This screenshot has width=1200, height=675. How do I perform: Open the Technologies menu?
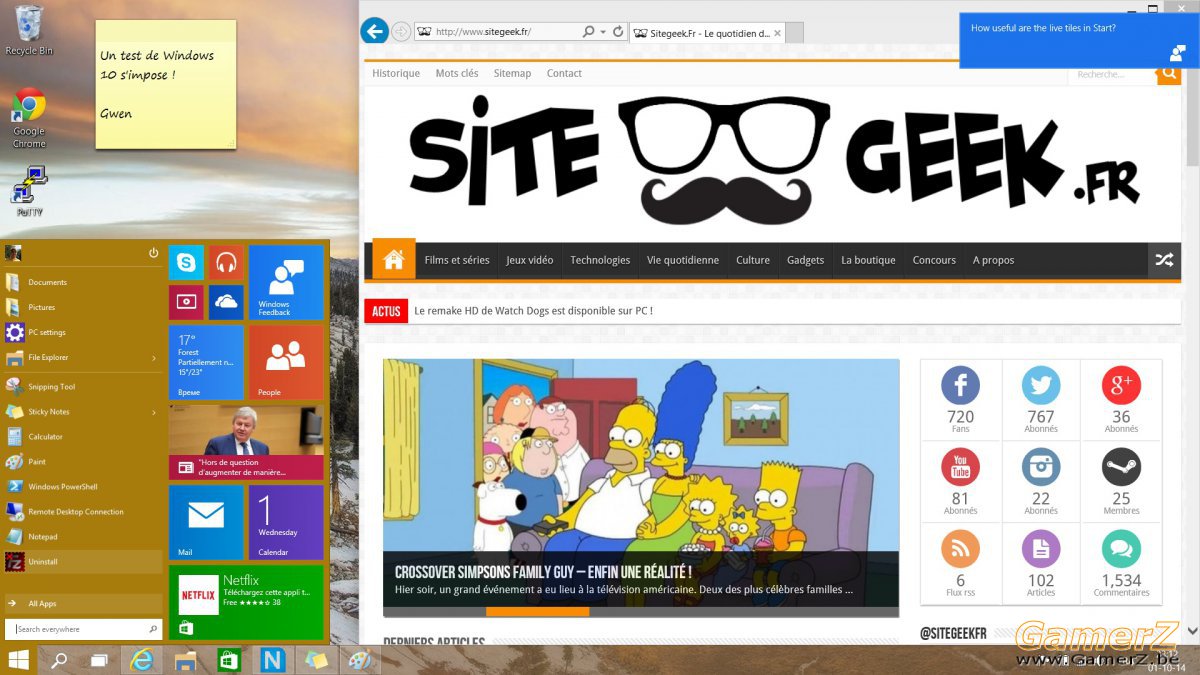point(600,260)
